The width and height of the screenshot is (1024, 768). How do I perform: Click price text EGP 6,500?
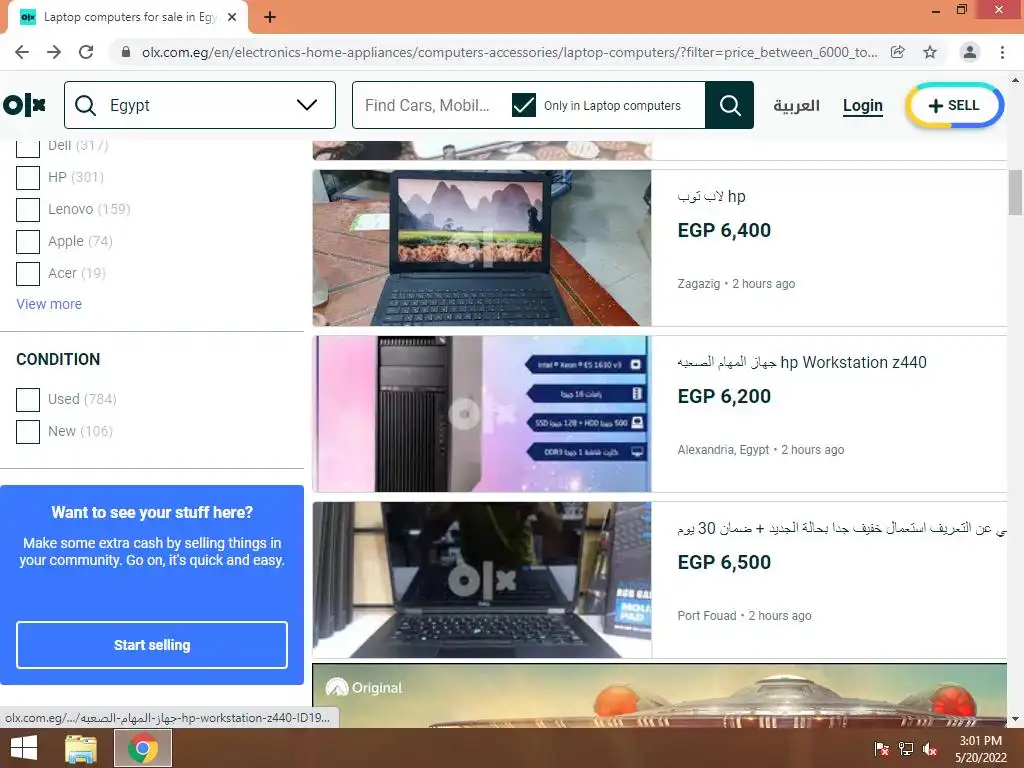pos(724,562)
